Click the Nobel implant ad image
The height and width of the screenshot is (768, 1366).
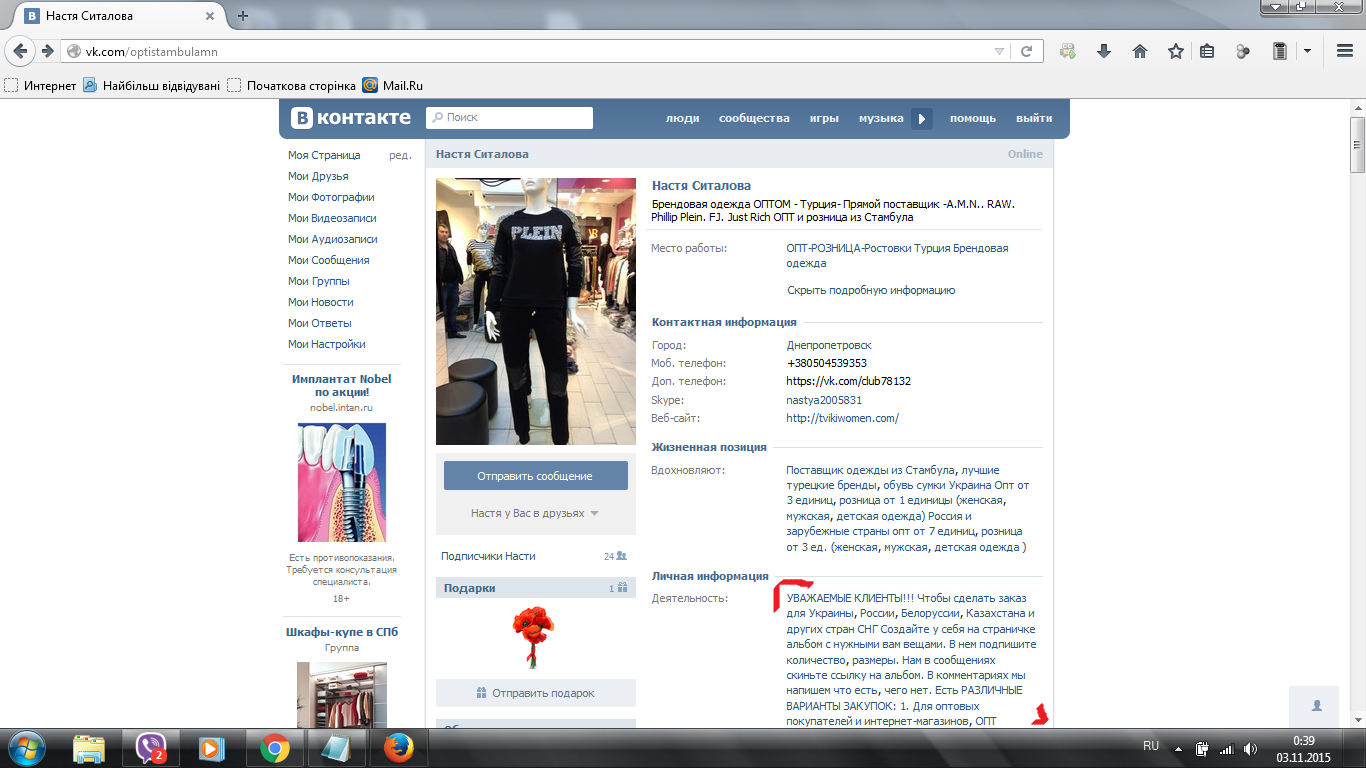click(x=342, y=482)
